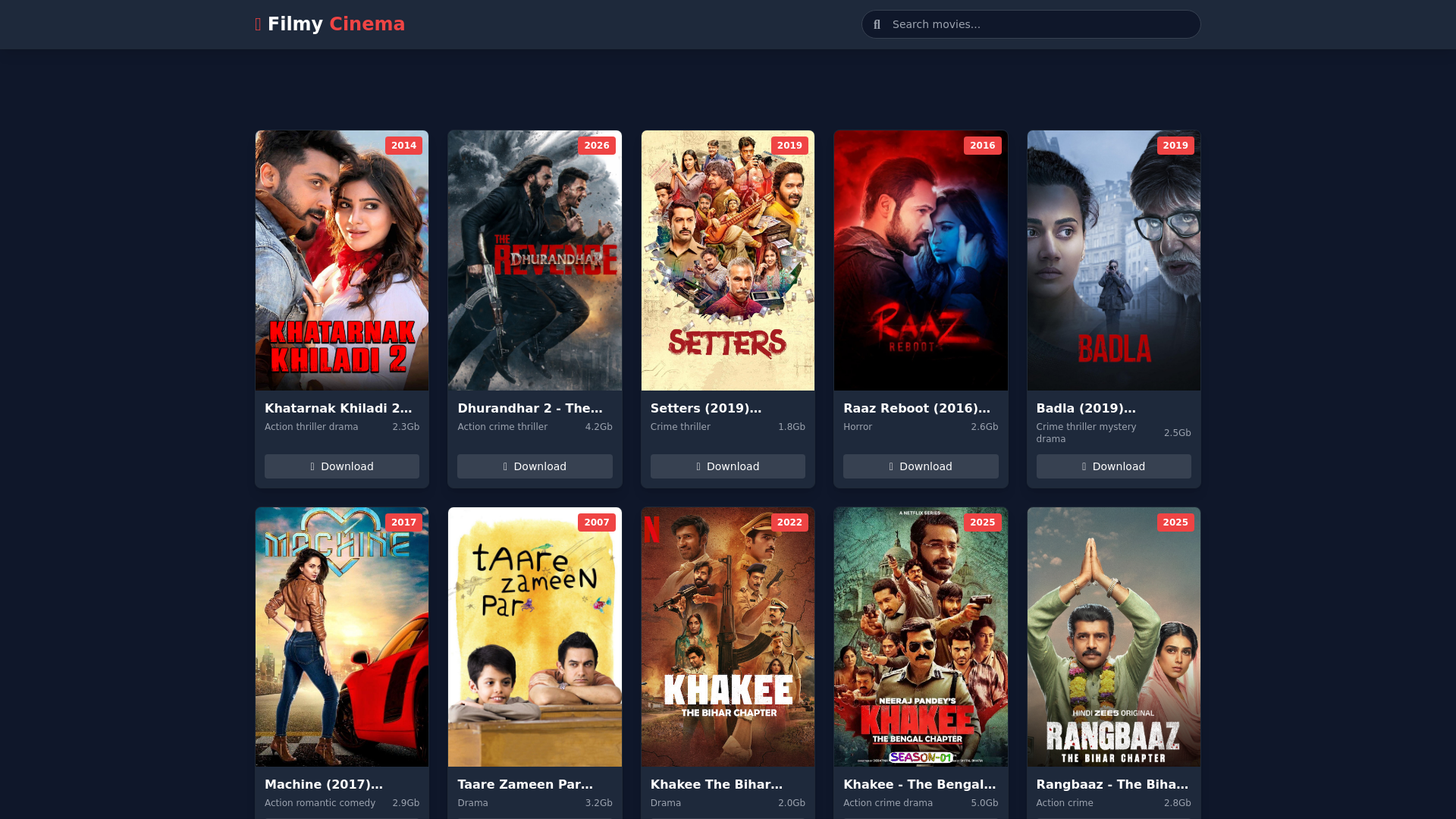Screen dimensions: 1456x819
Task: Click the Dhurandhar 2 - The... title
Action: [x=530, y=408]
